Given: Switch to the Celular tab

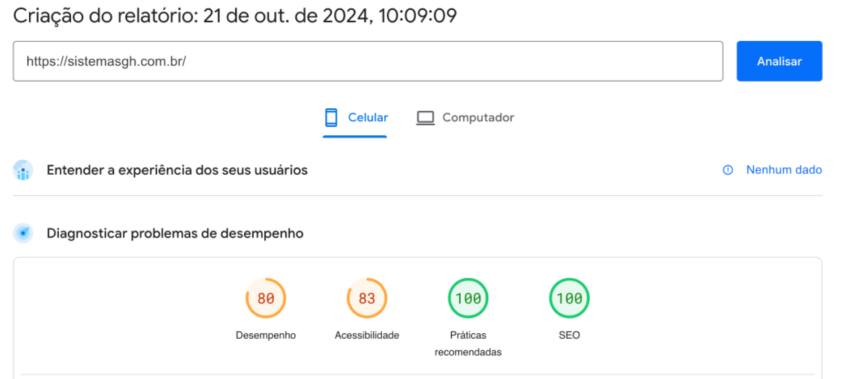Looking at the screenshot, I should coord(355,118).
